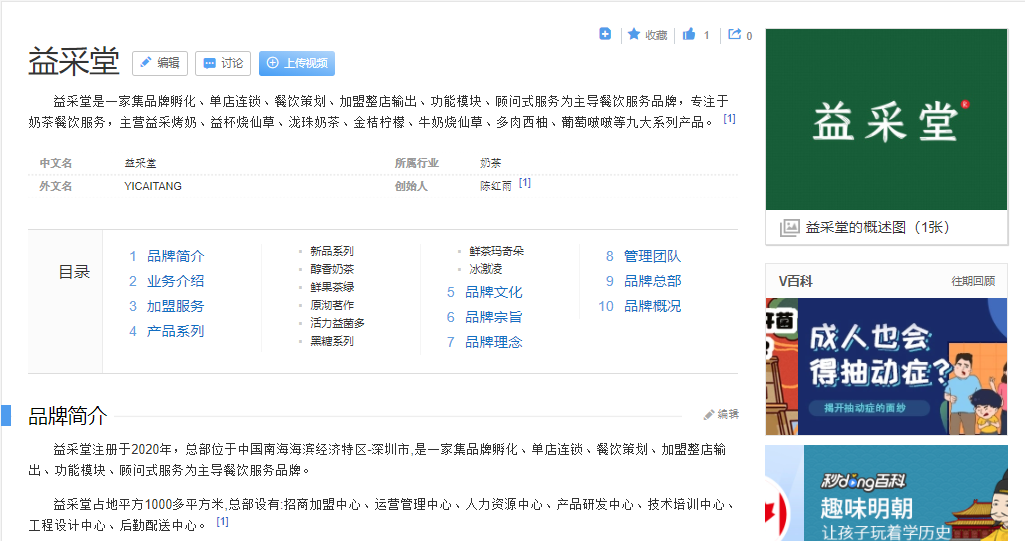Open citation [1] after 后勤配送中心
Image resolution: width=1025 pixels, height=541 pixels.
tap(222, 521)
